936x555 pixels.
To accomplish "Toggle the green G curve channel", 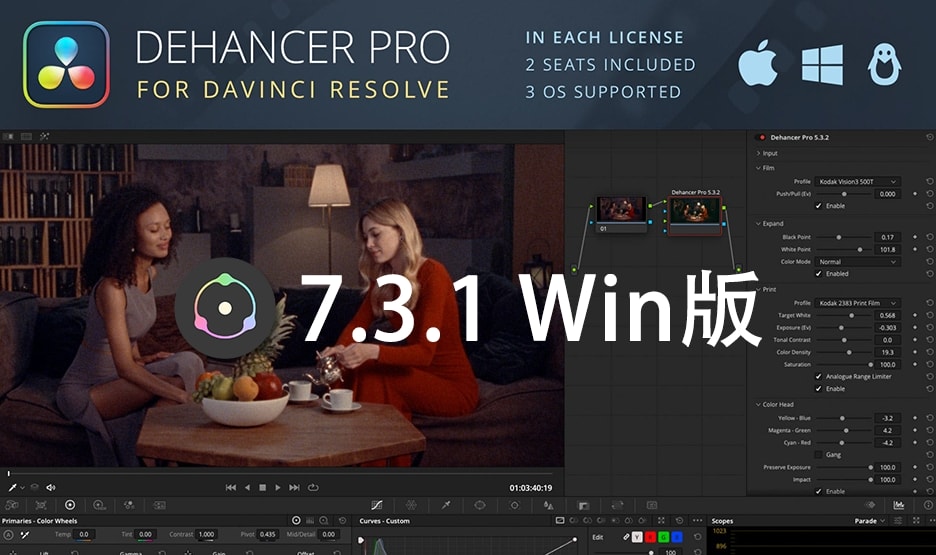I will coord(663,537).
